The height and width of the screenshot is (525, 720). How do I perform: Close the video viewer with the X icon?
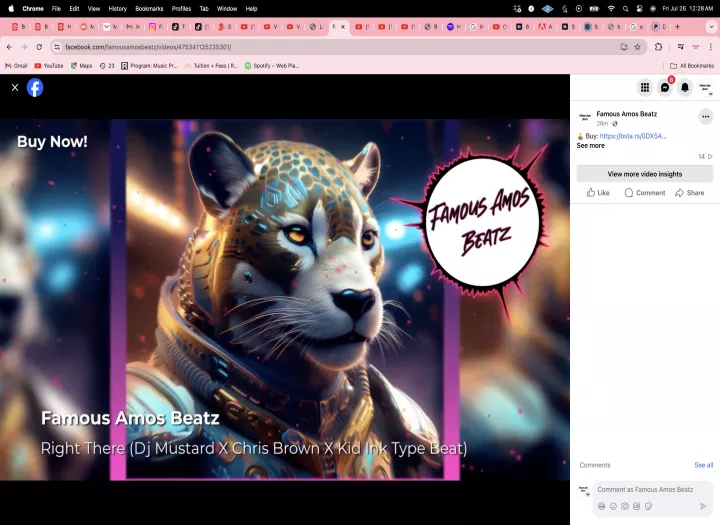[x=15, y=87]
